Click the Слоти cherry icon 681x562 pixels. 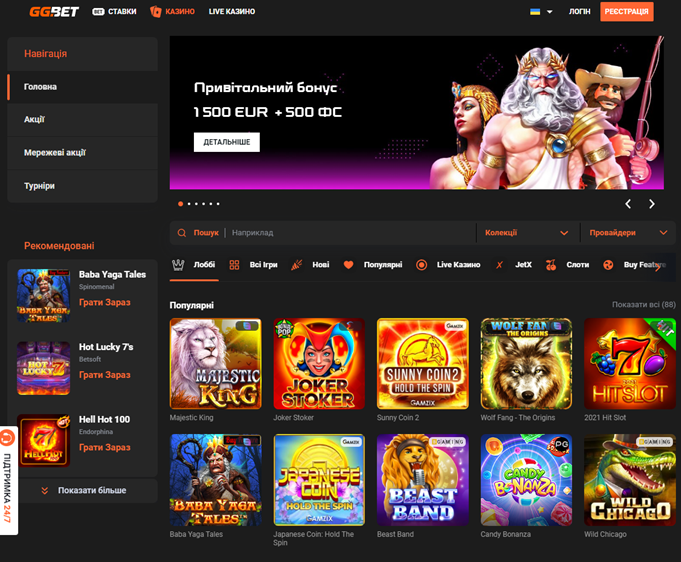[x=551, y=265]
